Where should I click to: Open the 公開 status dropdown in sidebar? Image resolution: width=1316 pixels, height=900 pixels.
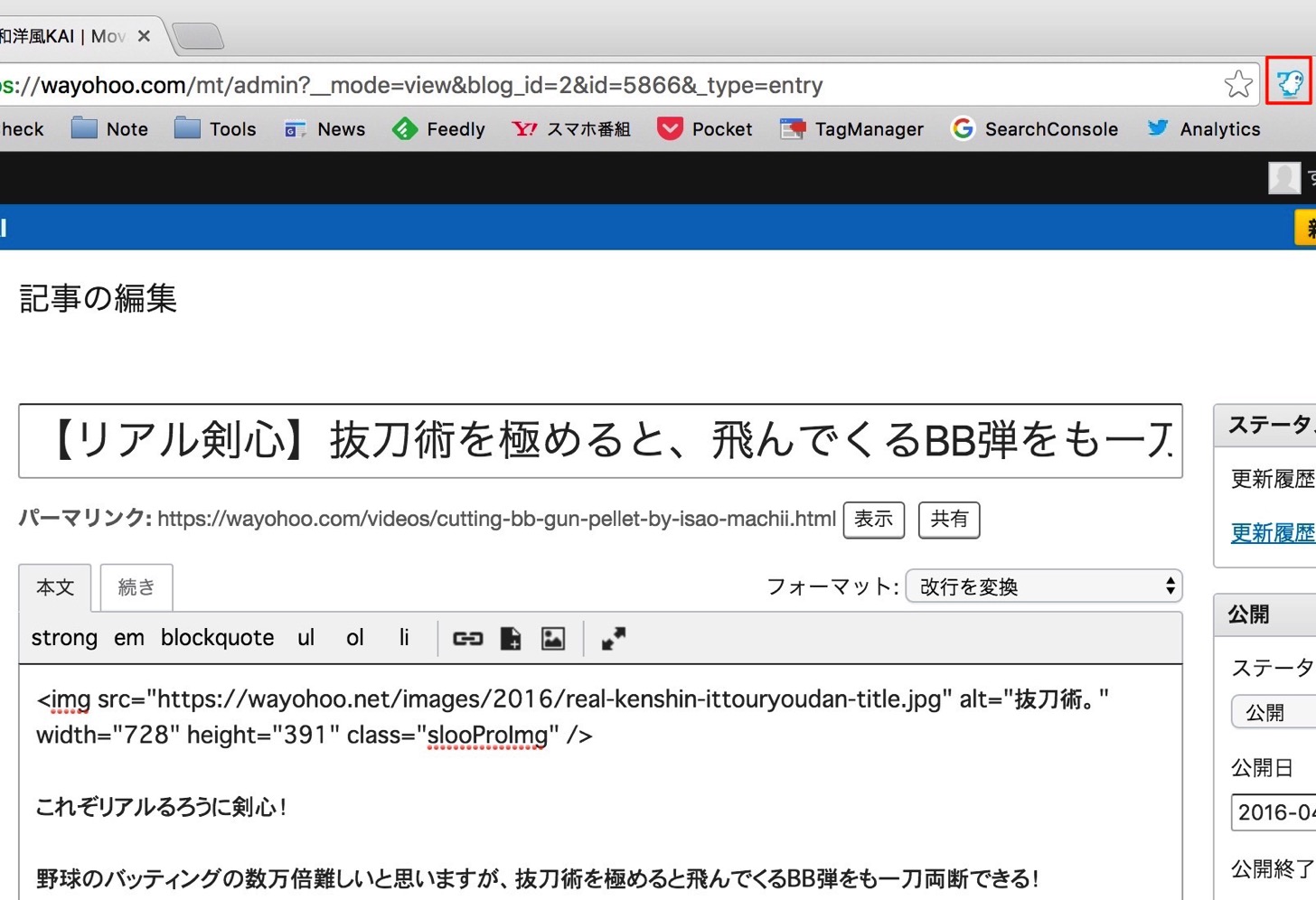[x=1274, y=712]
